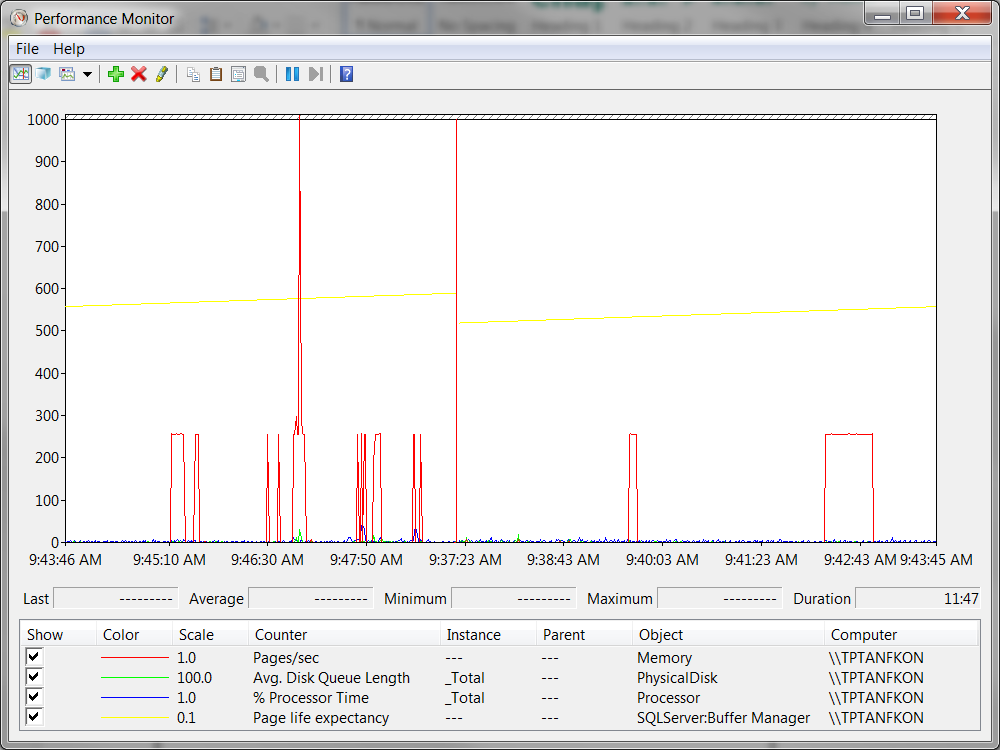Uncheck Show for Pages/sec counter
1000x750 pixels.
click(34, 657)
